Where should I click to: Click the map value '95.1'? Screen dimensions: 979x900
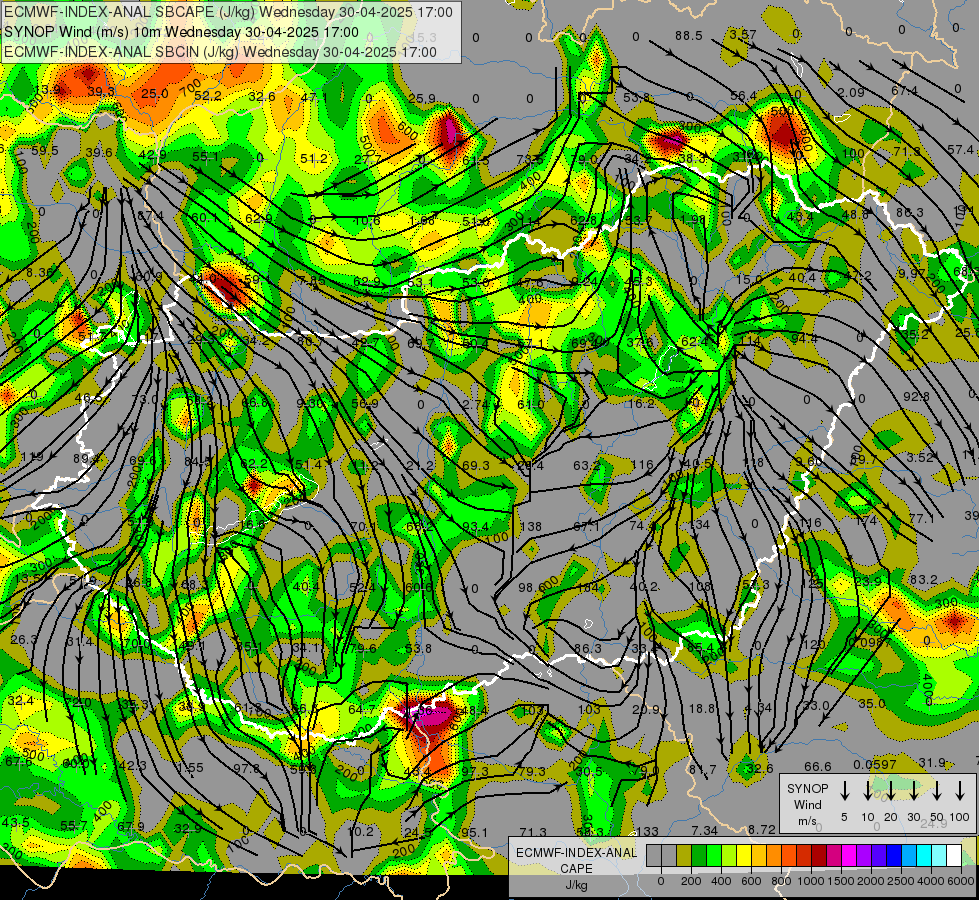(x=475, y=833)
